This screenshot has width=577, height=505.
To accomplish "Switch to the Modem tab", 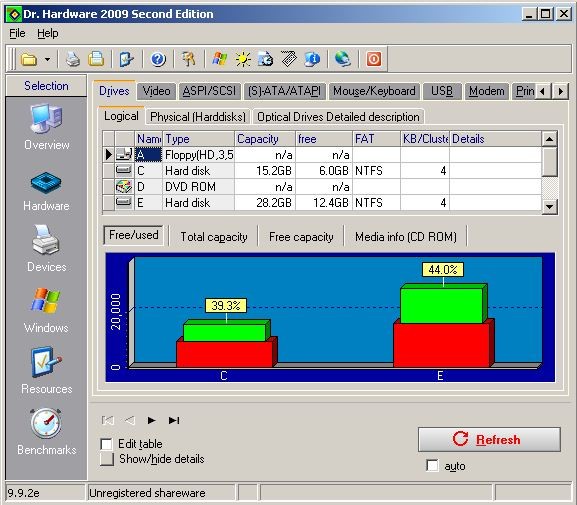I will tap(486, 91).
